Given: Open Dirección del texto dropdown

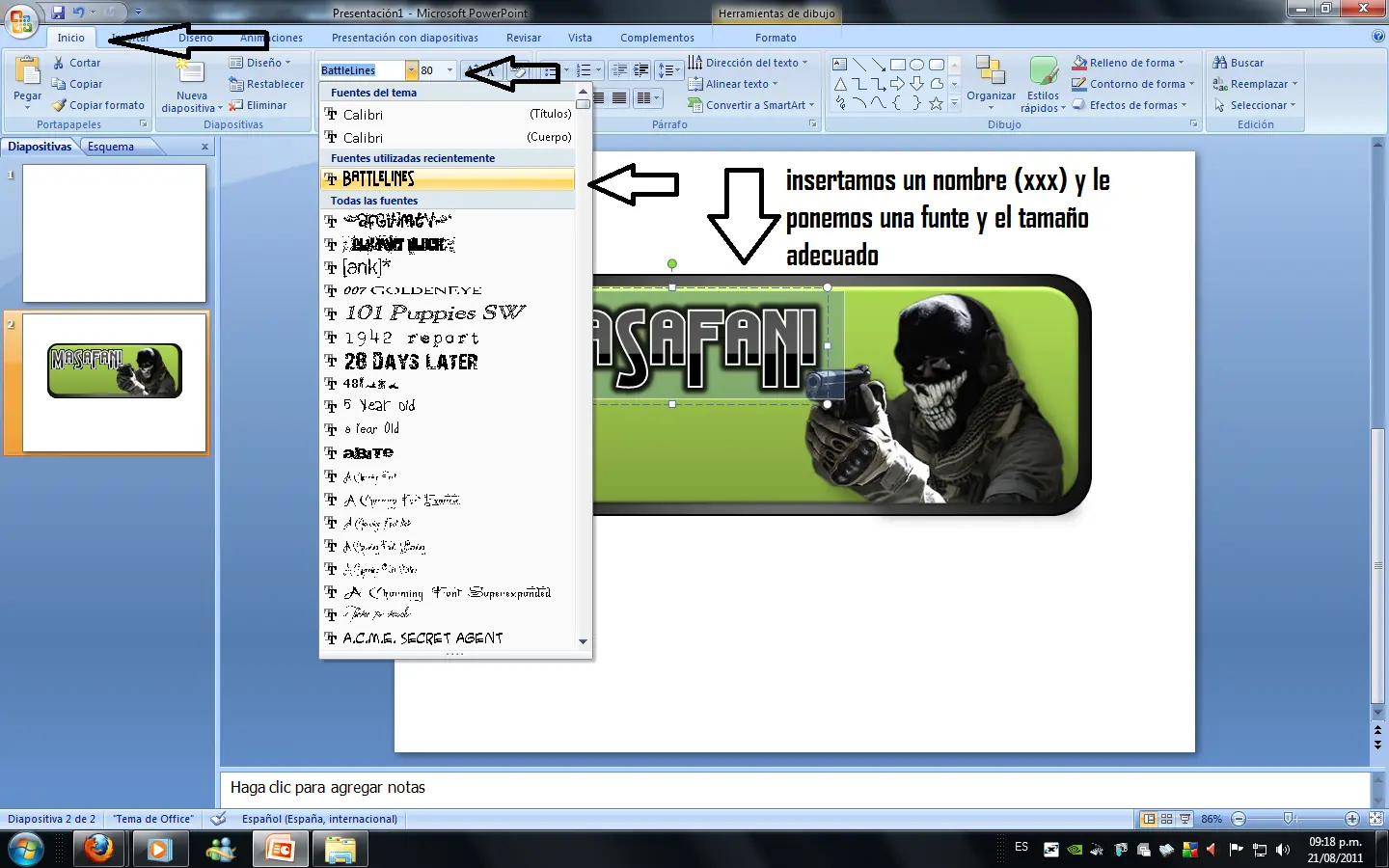Looking at the screenshot, I should click(x=748, y=63).
